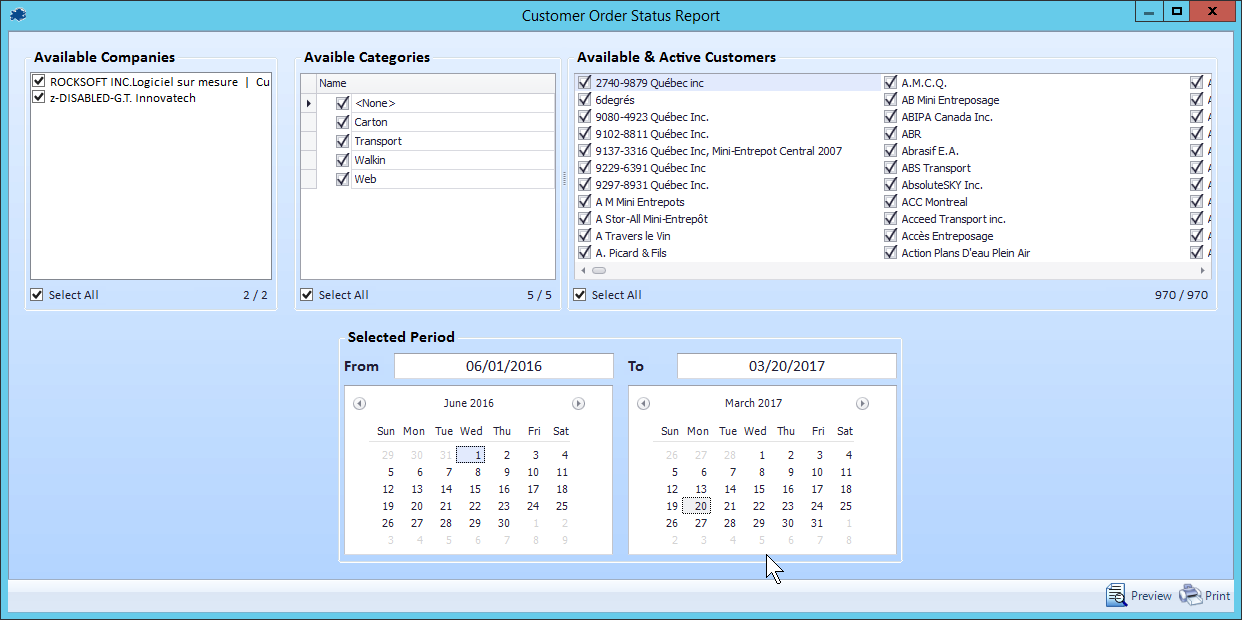Viewport: 1242px width, 620px height.
Task: Go to previous month in From calendar
Action: pyautogui.click(x=359, y=404)
